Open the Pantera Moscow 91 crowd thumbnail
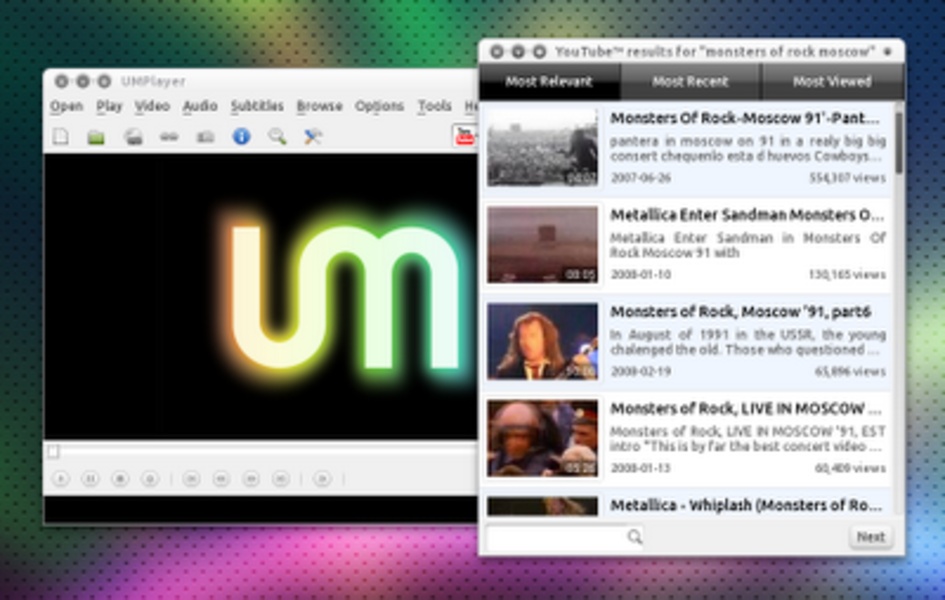 [x=542, y=147]
